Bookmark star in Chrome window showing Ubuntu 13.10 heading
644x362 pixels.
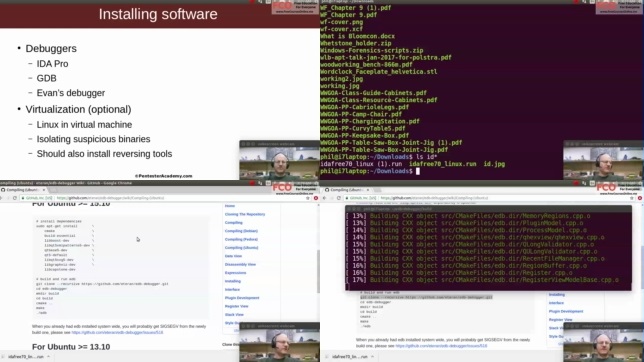click(308, 198)
